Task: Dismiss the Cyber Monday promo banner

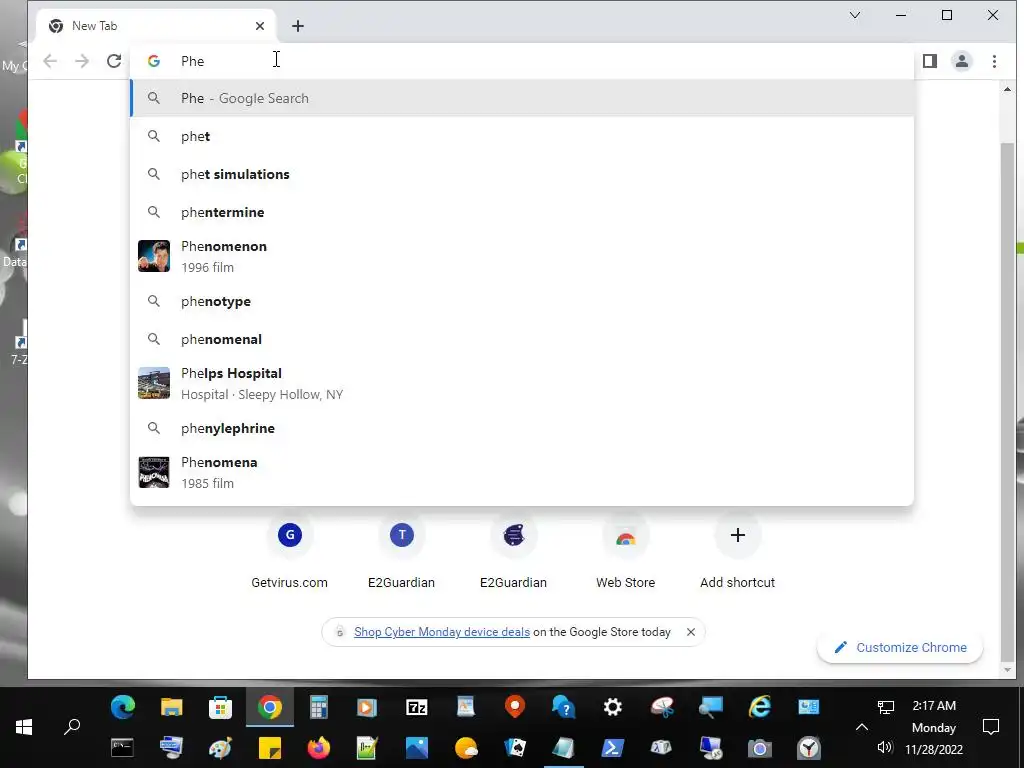Action: [x=691, y=632]
